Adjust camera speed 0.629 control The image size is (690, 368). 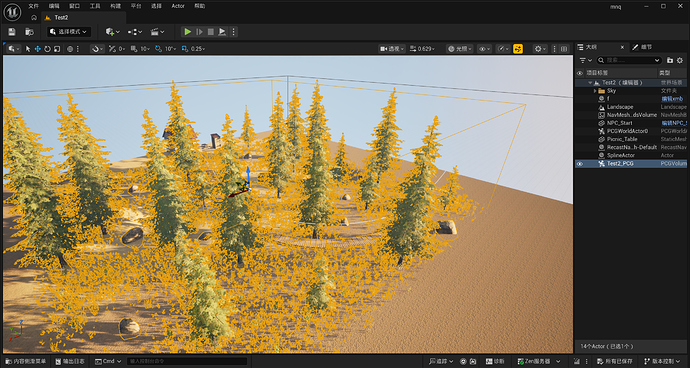423,49
